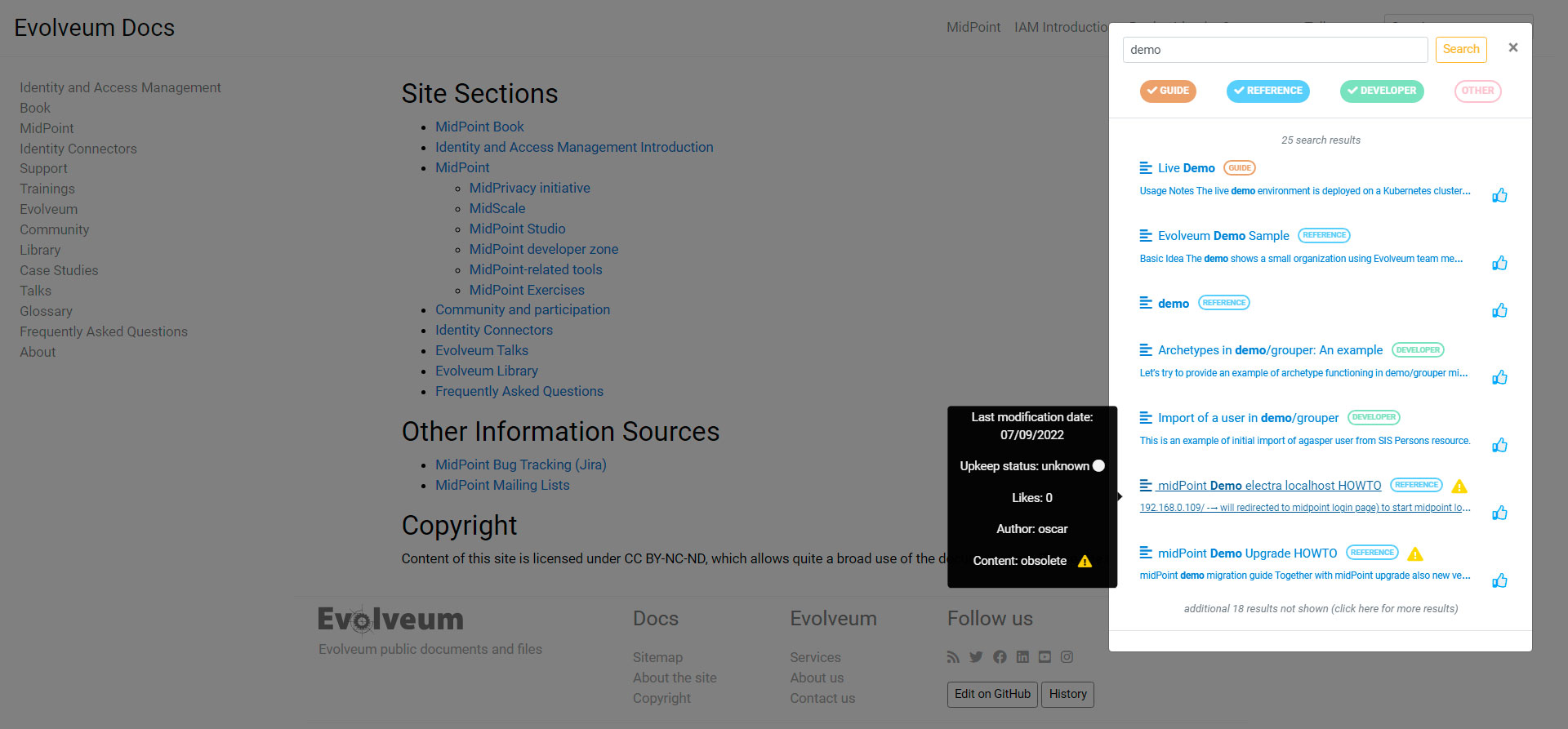
Task: Open MidPrivacy initiative link
Action: pos(529,188)
